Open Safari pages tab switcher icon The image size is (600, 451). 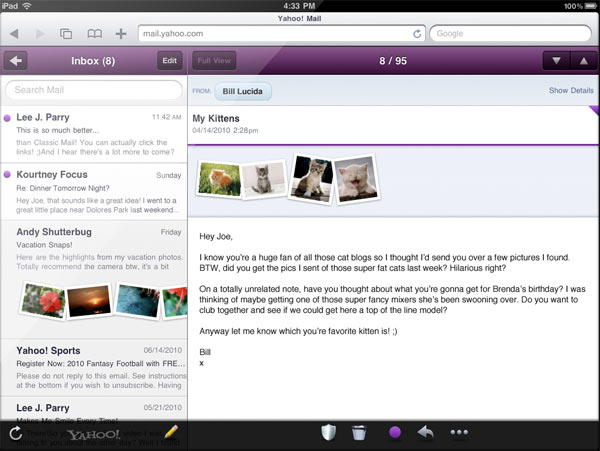coord(66,33)
